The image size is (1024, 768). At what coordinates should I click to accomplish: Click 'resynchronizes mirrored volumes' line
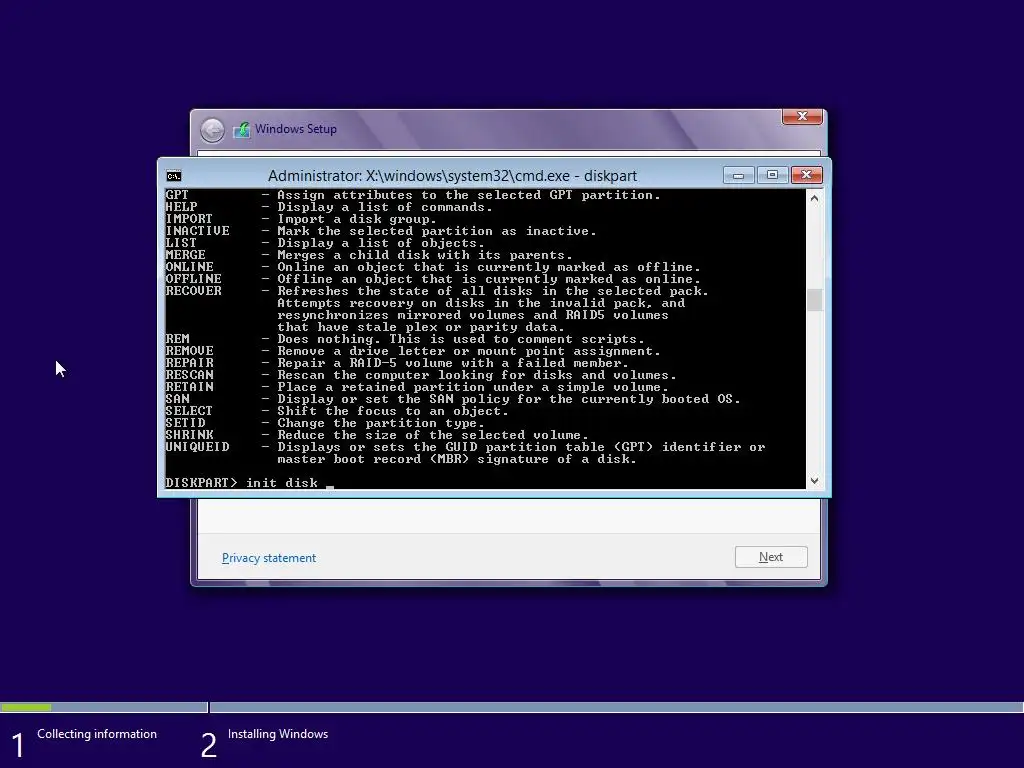[x=473, y=315]
